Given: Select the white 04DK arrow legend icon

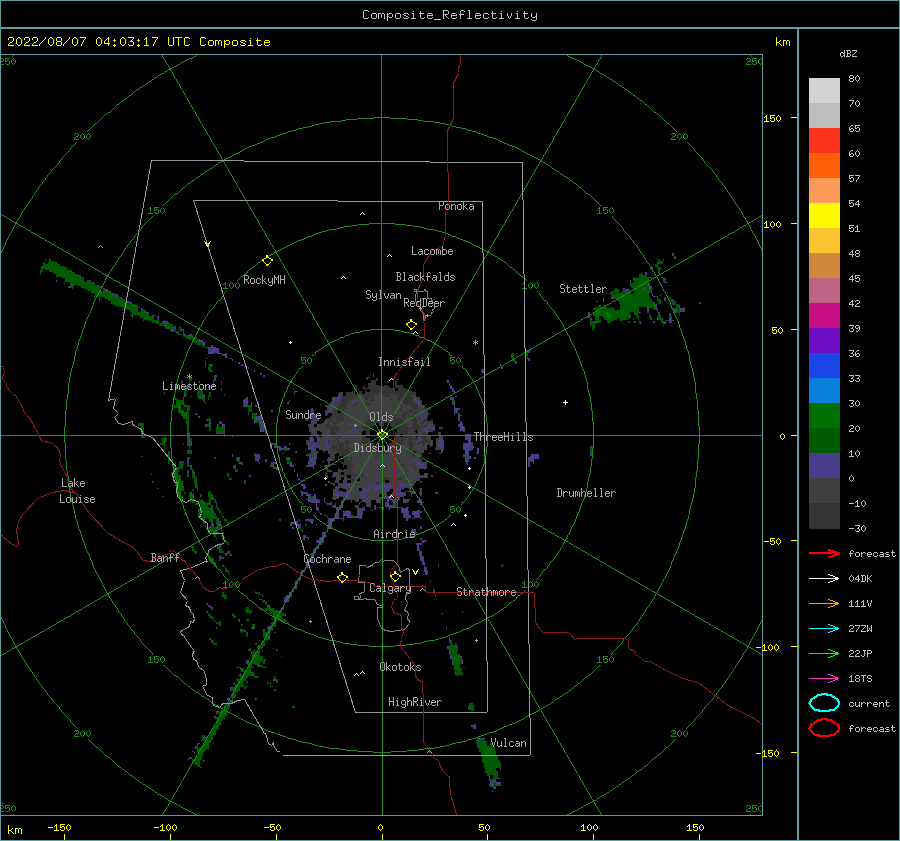Looking at the screenshot, I should (x=824, y=579).
